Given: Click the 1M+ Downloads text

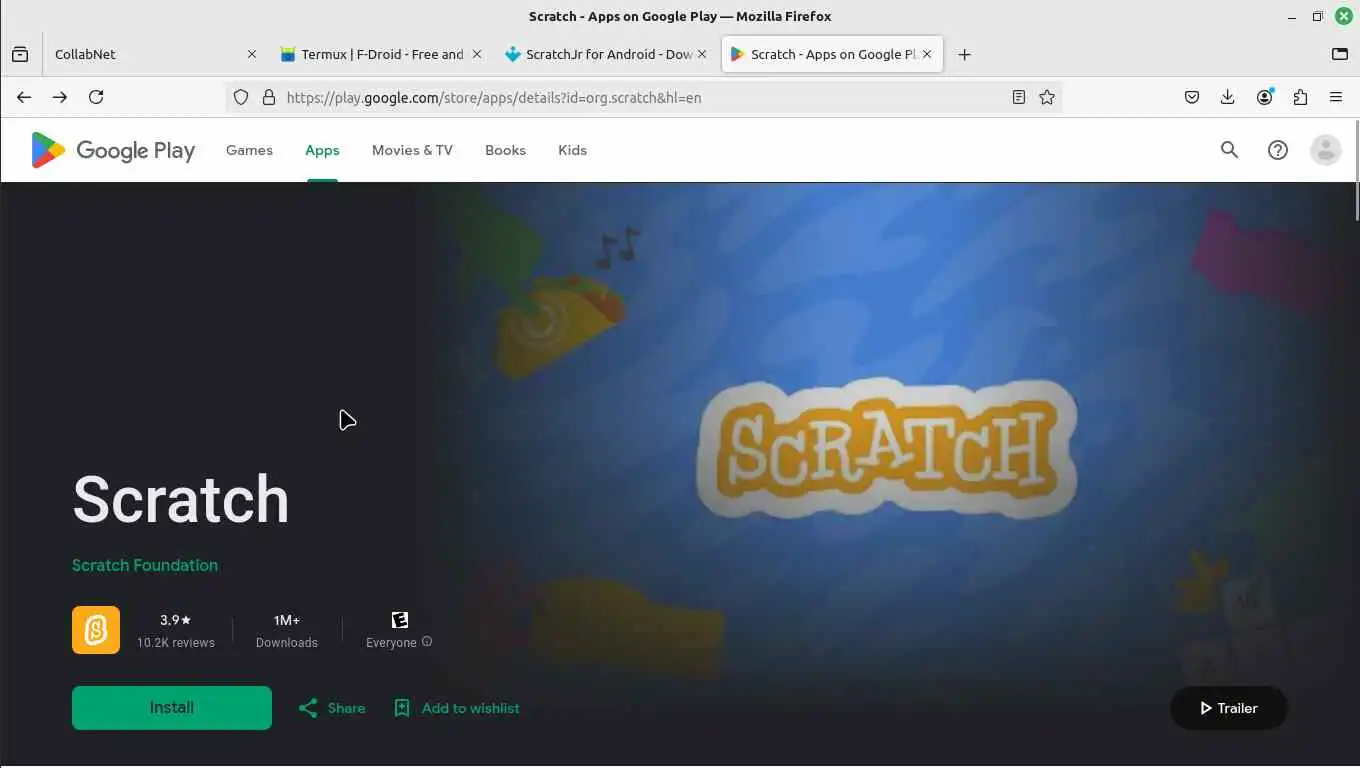Looking at the screenshot, I should tap(287, 631).
